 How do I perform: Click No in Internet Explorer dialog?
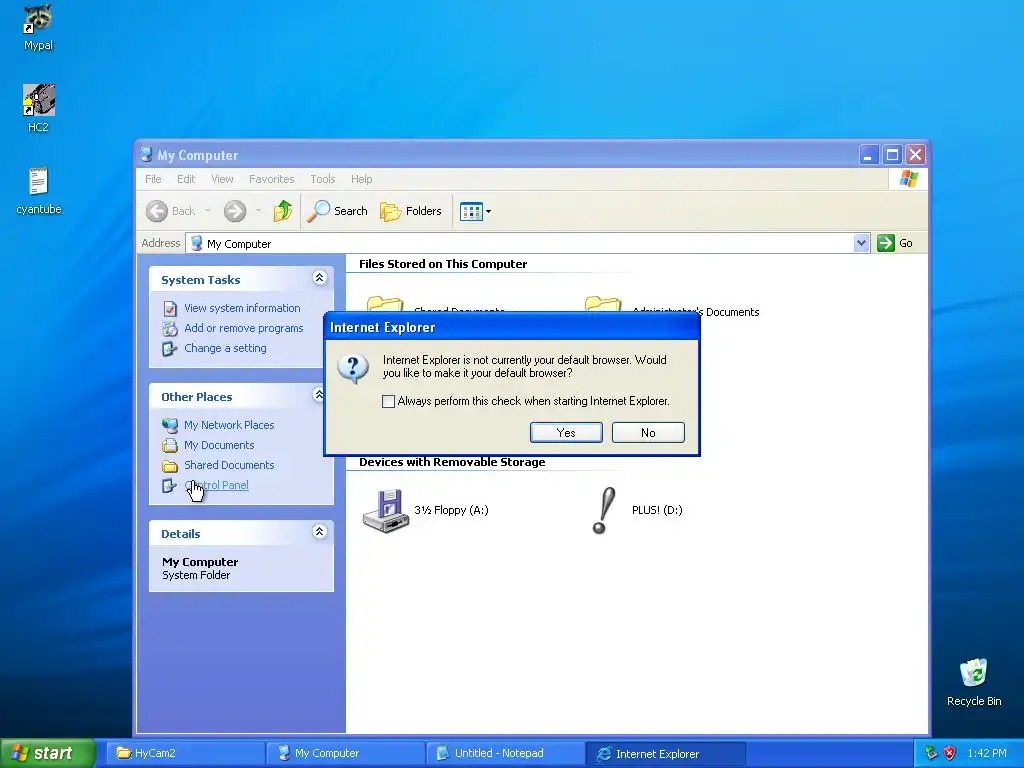click(648, 432)
